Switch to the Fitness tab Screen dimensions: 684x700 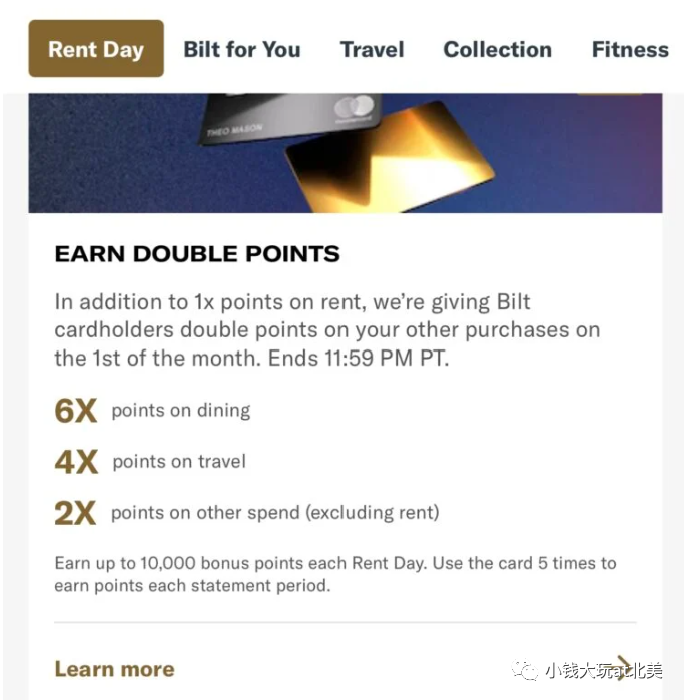[630, 49]
